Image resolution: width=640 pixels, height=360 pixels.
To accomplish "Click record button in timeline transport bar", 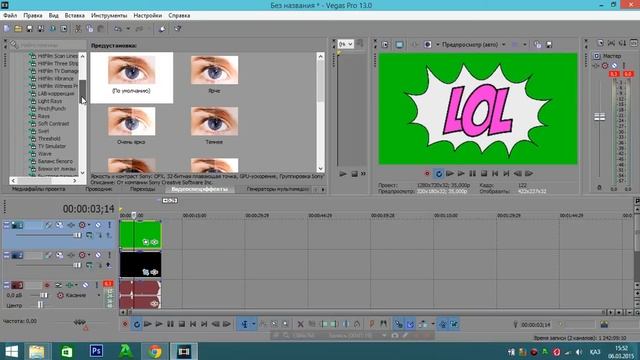I will [125, 324].
